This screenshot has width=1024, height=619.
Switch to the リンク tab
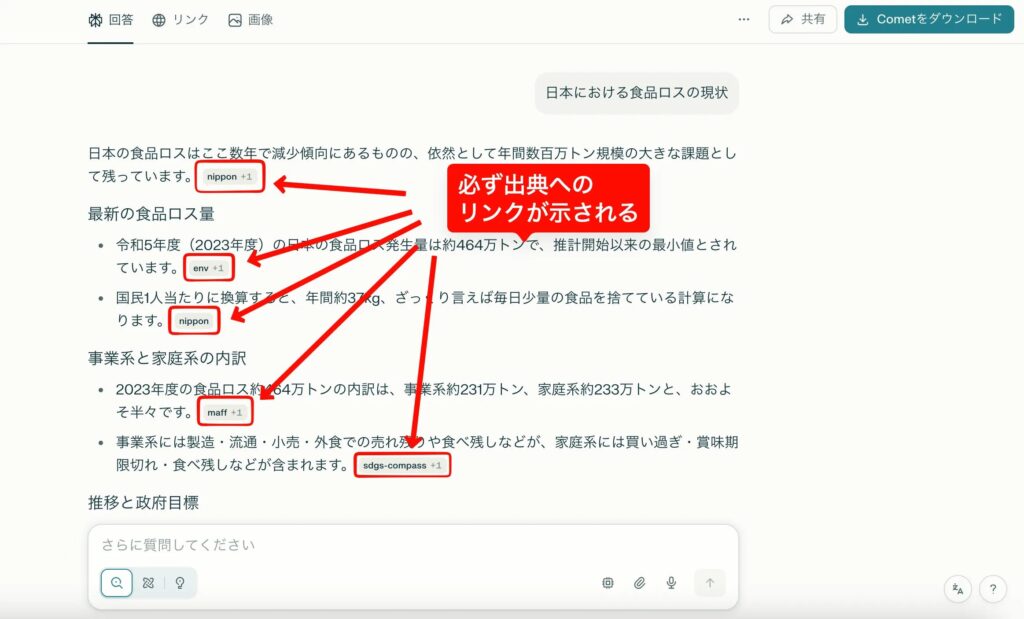(x=180, y=20)
